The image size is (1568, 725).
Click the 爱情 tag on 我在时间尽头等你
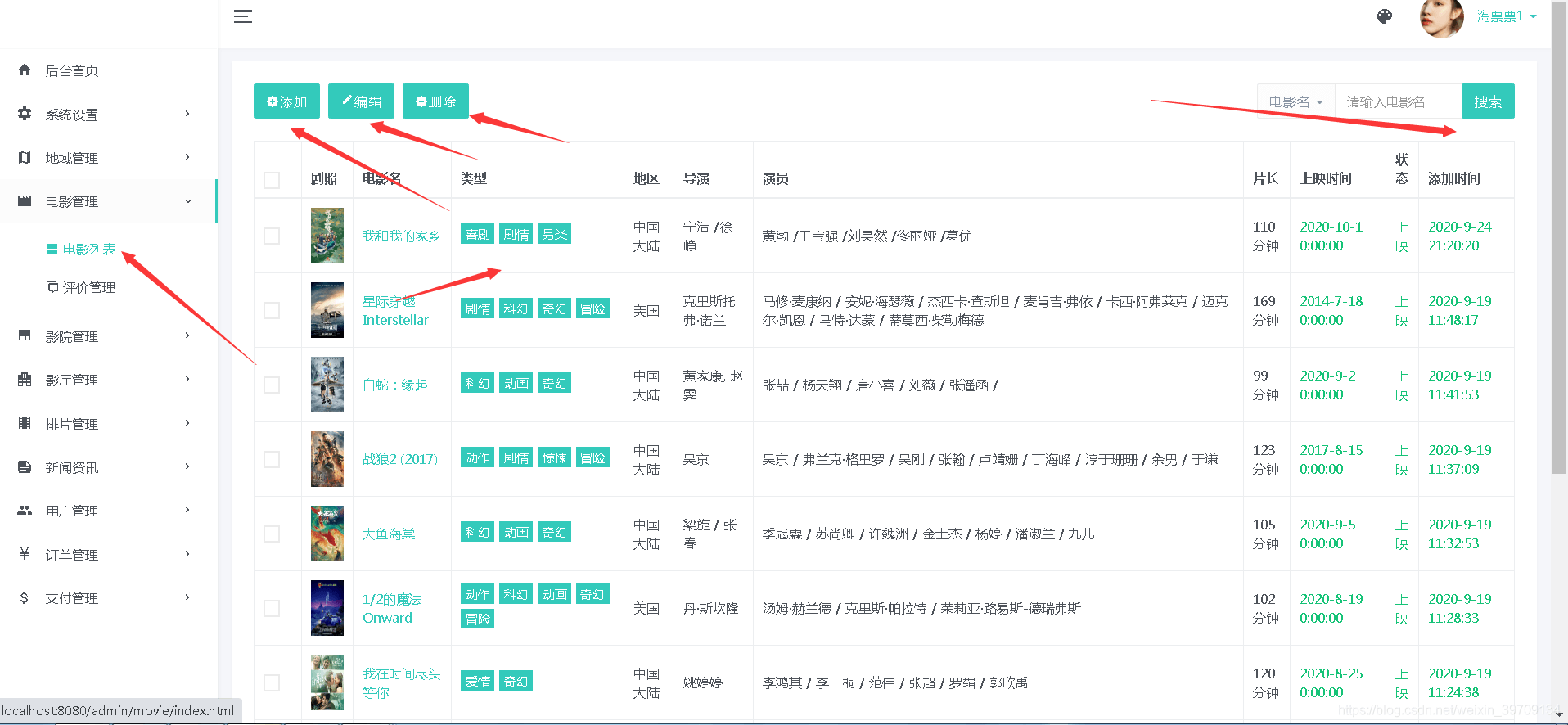(x=477, y=681)
